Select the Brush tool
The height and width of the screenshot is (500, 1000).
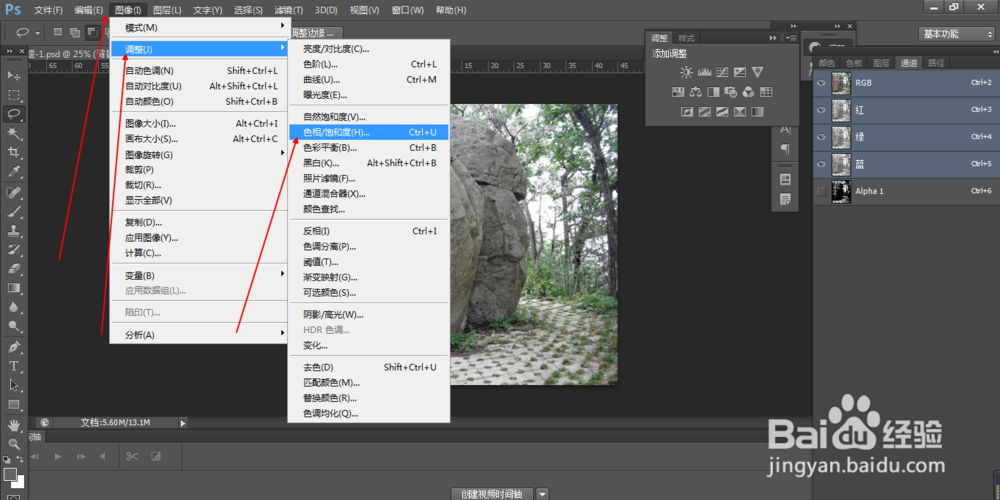coord(13,212)
